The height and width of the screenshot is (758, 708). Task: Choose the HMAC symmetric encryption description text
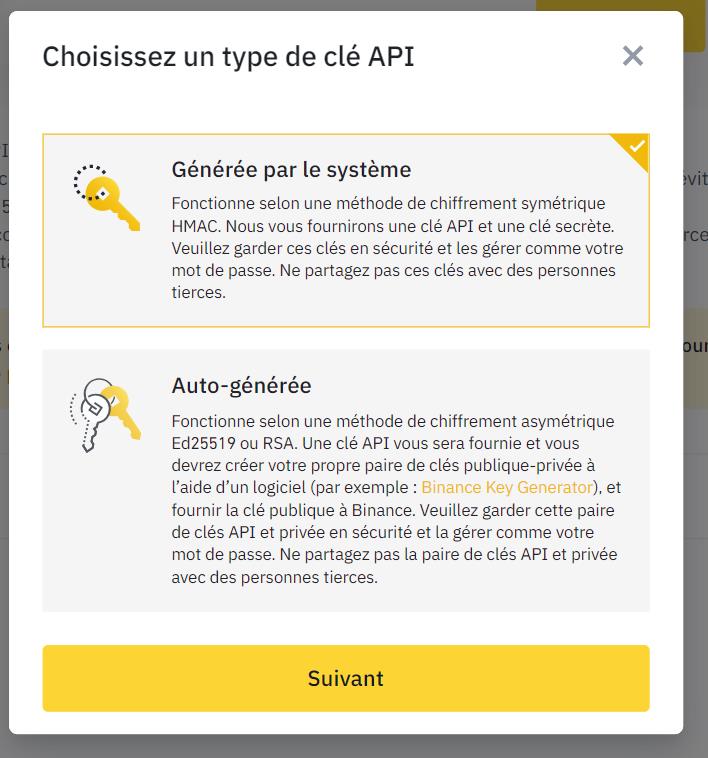click(393, 247)
